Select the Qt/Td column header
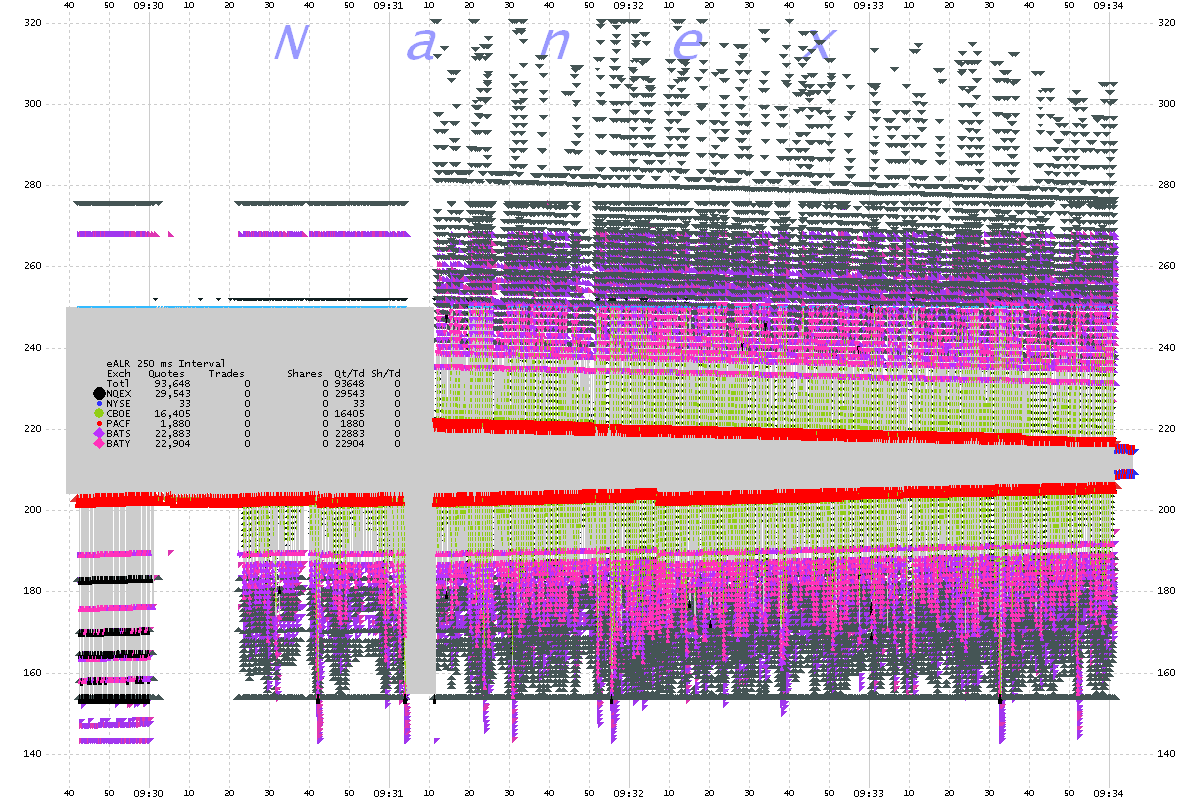The height and width of the screenshot is (800, 1200). point(348,373)
